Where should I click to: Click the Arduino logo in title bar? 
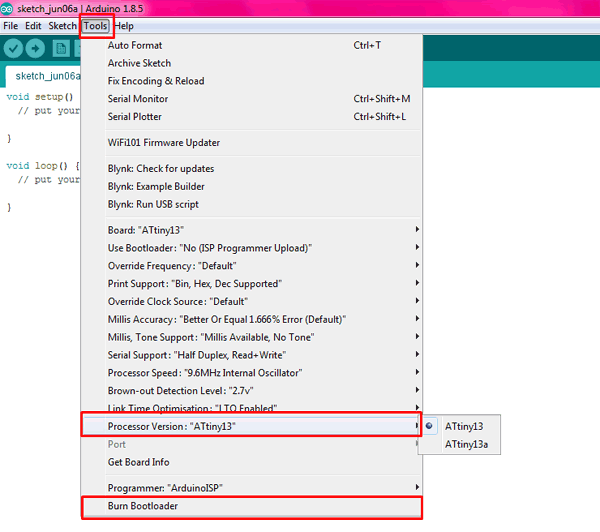coord(7,8)
